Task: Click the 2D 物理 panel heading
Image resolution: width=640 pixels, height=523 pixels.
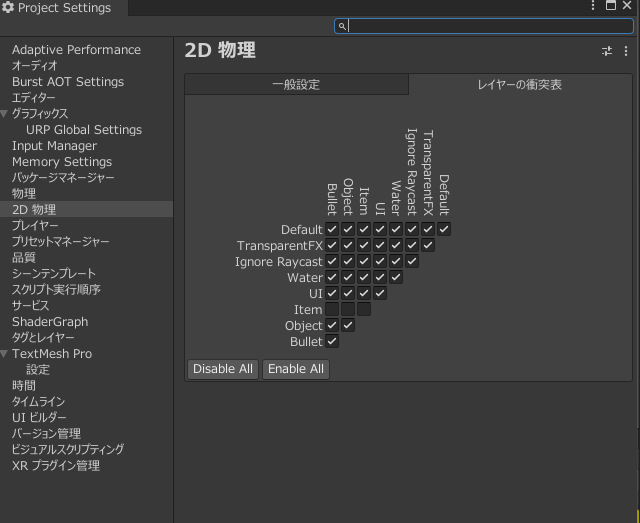Action: (220, 50)
